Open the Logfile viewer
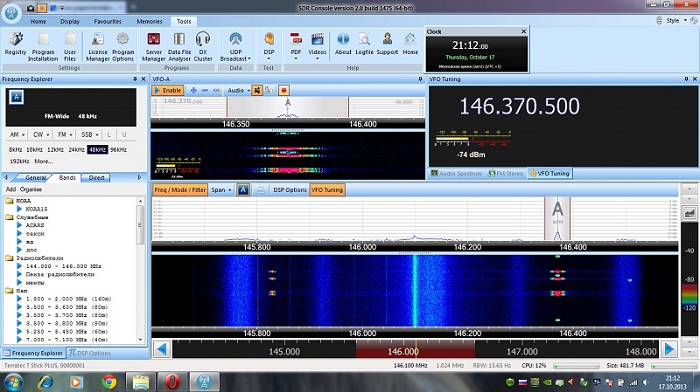The width and height of the screenshot is (700, 392). pos(364,44)
